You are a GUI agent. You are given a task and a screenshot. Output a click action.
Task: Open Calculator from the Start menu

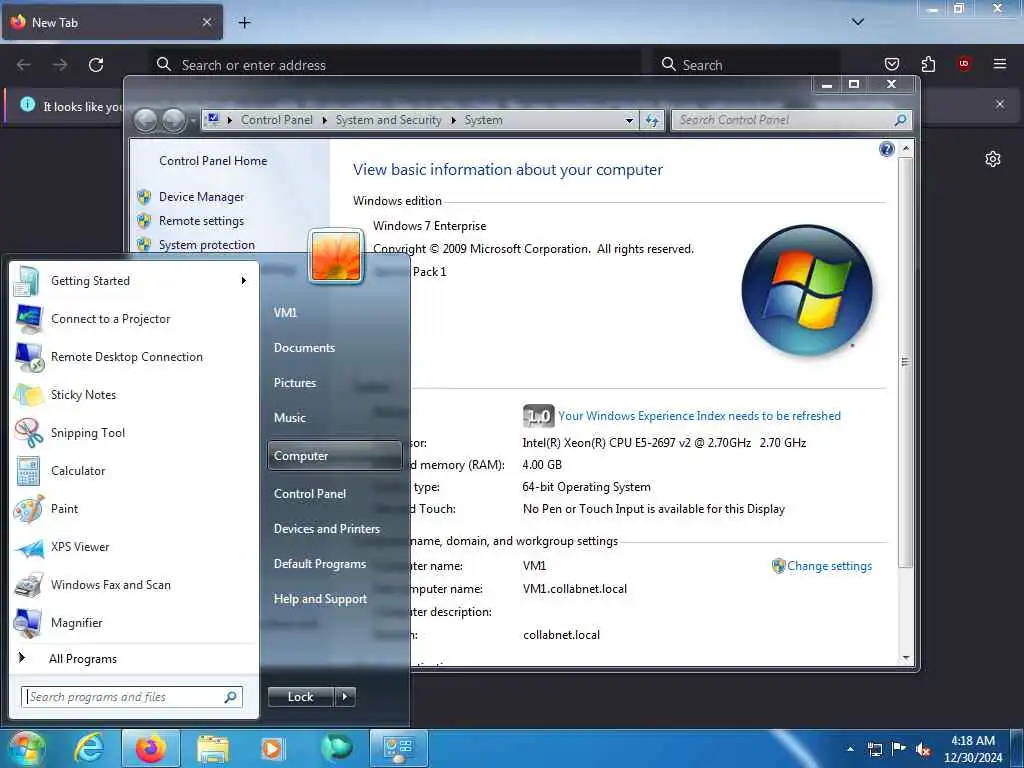tap(134, 471)
